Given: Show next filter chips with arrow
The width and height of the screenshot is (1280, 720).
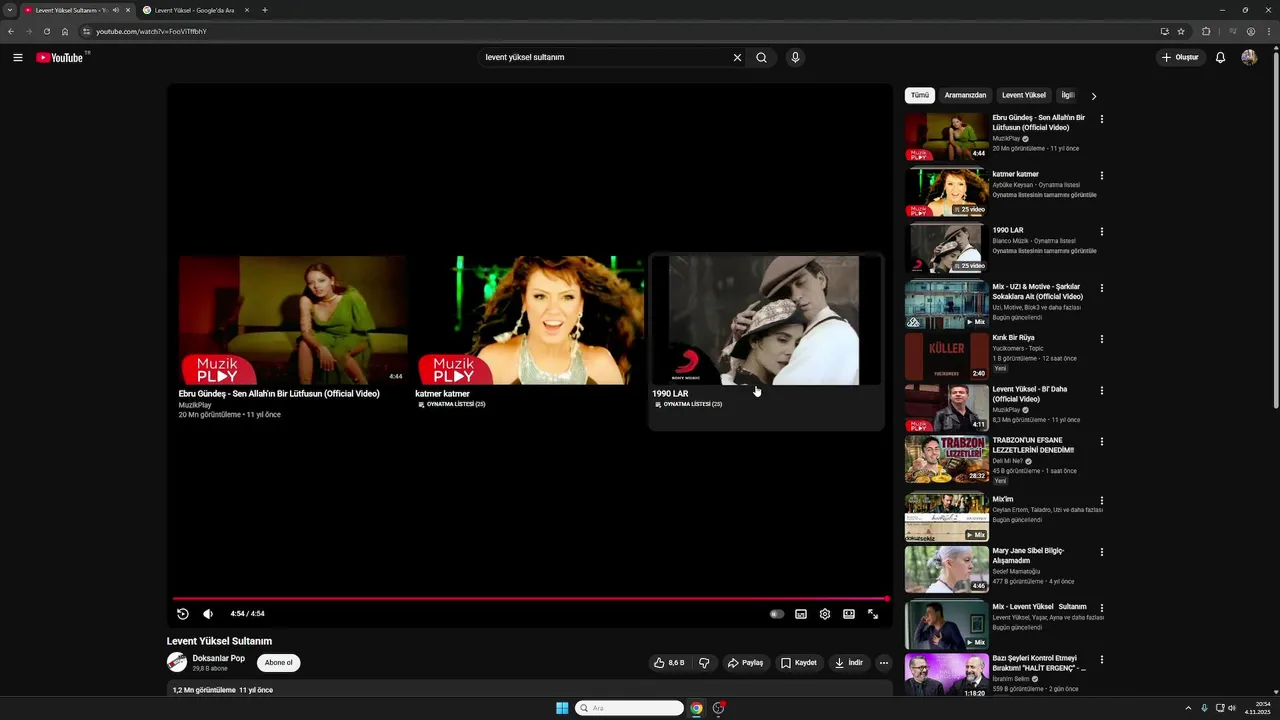Looking at the screenshot, I should [x=1093, y=97].
